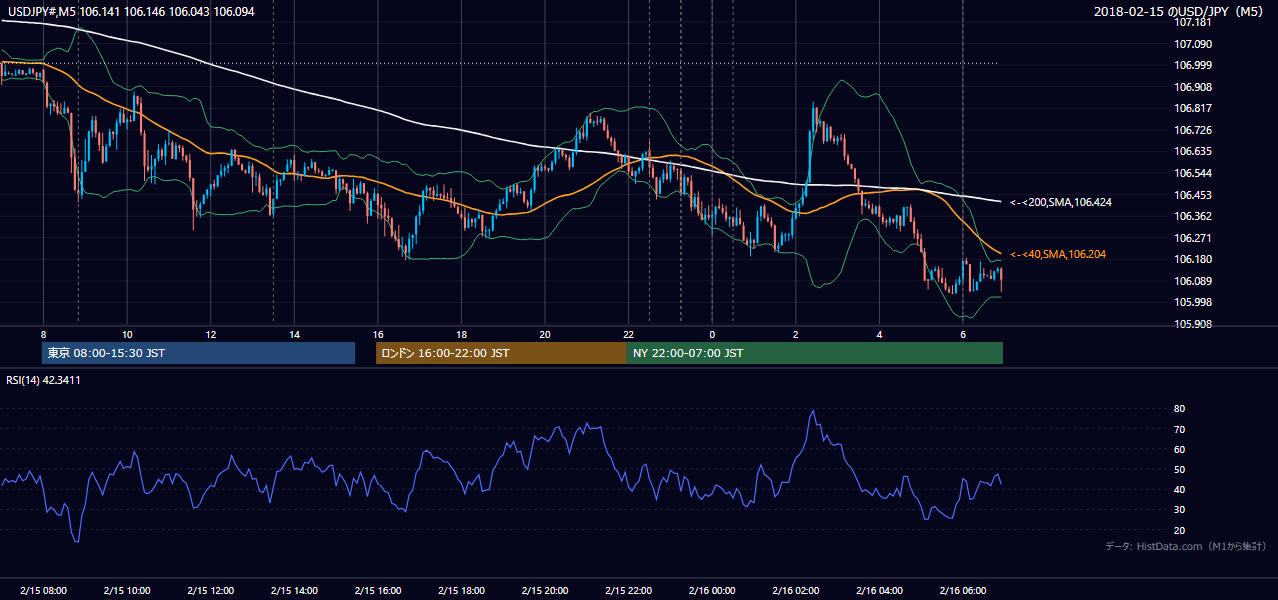Screen dimensions: 1278x600
Task: Click the RSI(14) 42.3411 indicator label
Action: coord(43,379)
